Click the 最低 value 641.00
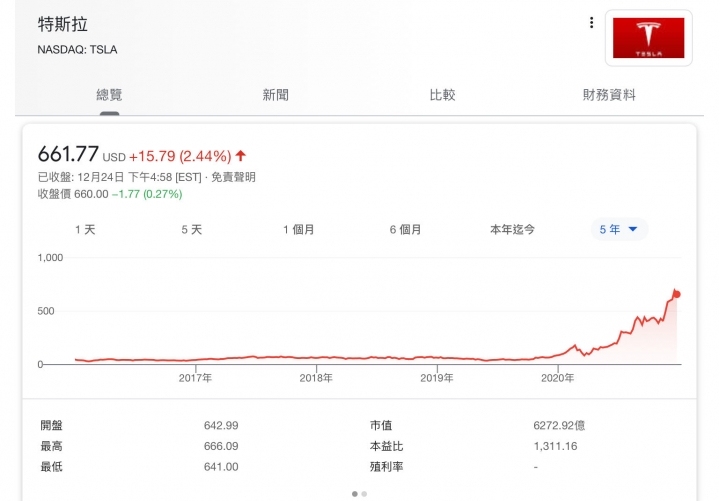The image size is (720, 501). click(221, 467)
